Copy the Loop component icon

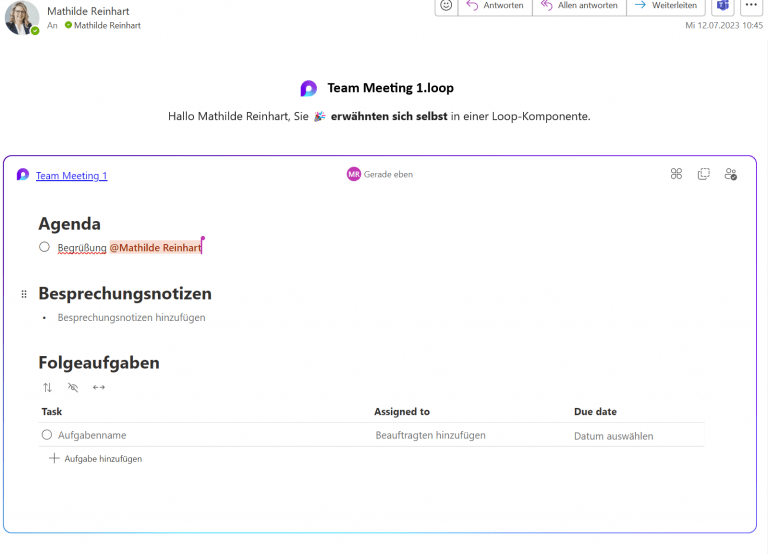click(703, 174)
